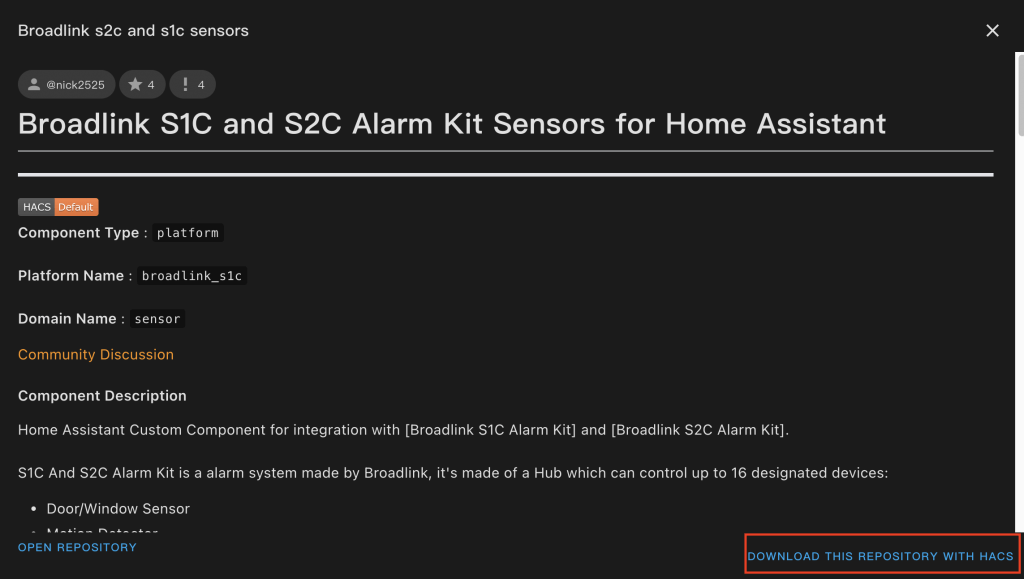Click the dialog title 'Broadlink s2c and s1c sensors'
1024x579 pixels.
133,31
